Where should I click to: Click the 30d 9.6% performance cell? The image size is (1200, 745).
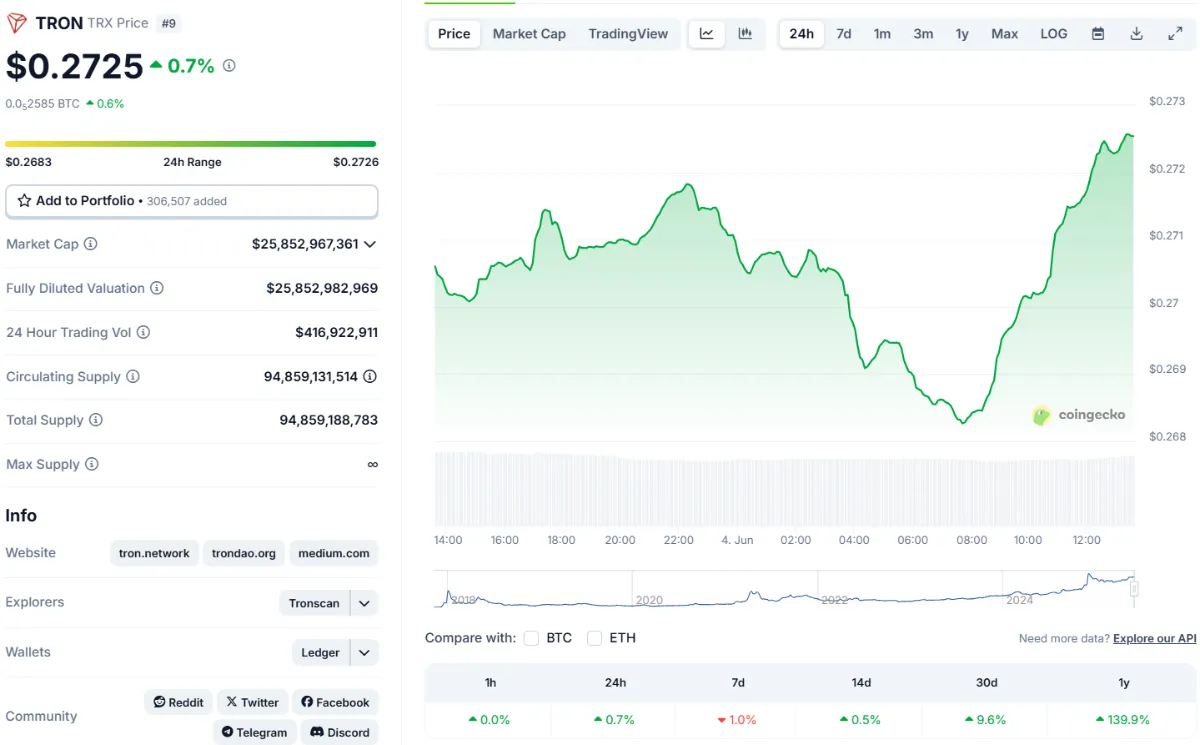(x=986, y=719)
